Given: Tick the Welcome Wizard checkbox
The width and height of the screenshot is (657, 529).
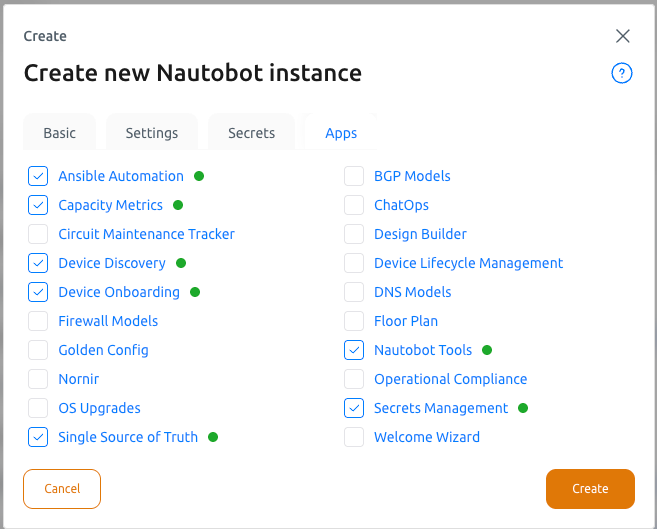Looking at the screenshot, I should 354,437.
